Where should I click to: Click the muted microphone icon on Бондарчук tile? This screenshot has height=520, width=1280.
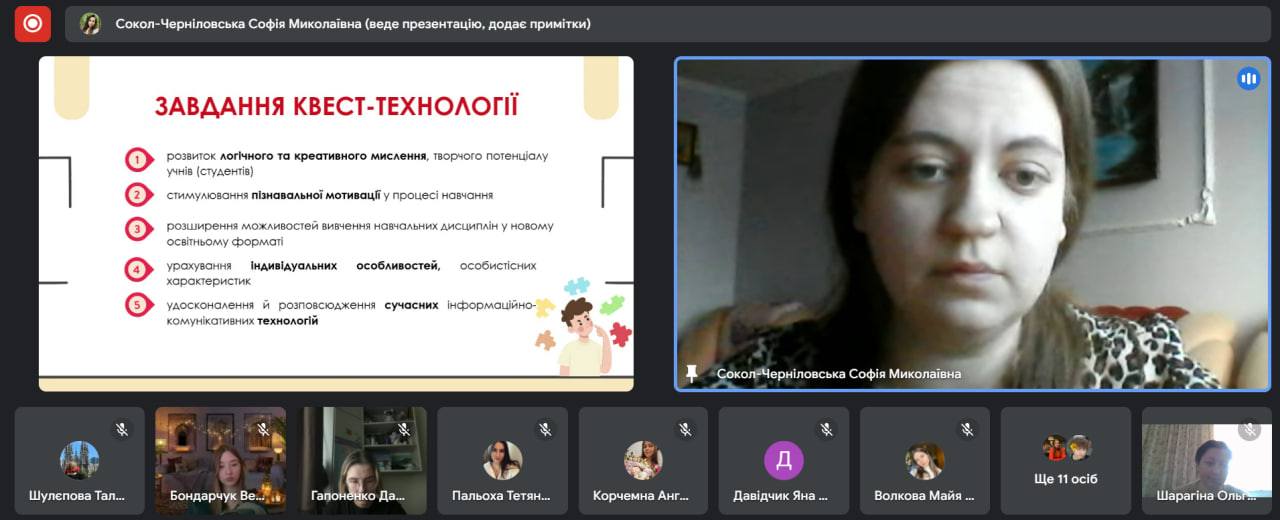coord(263,429)
